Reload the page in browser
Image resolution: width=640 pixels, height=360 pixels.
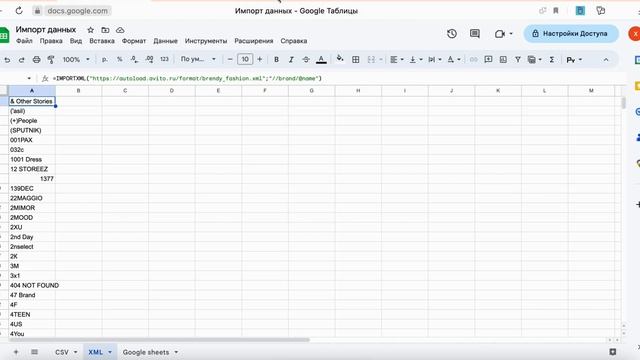point(19,11)
